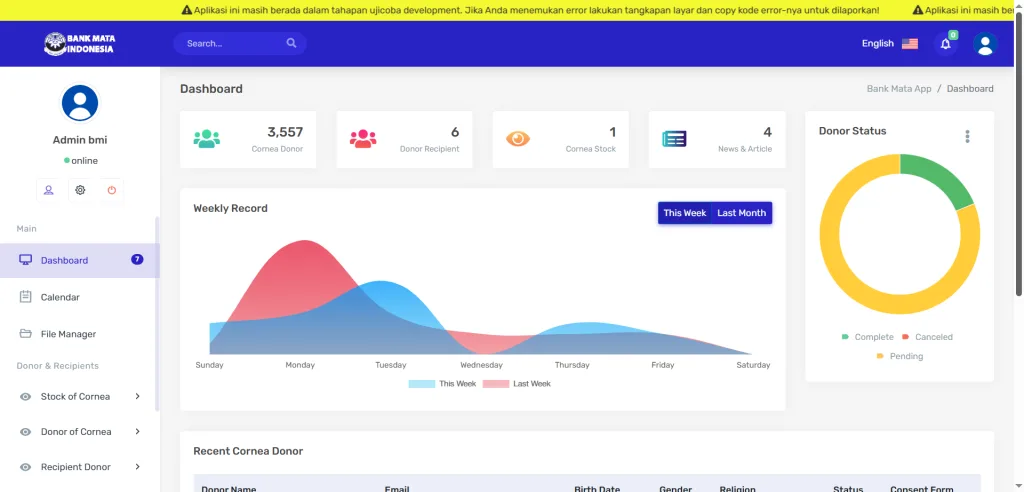Open File Manager from sidebar

pos(68,334)
